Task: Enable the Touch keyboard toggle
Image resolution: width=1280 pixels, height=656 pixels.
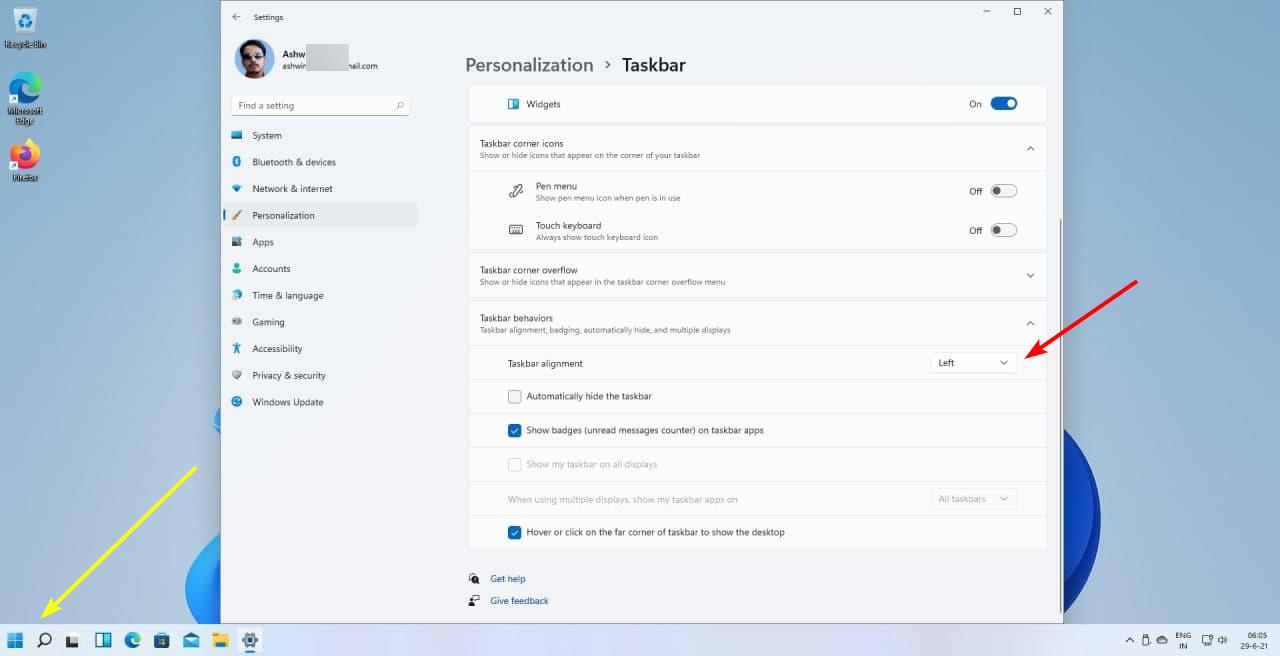Action: [x=1004, y=230]
